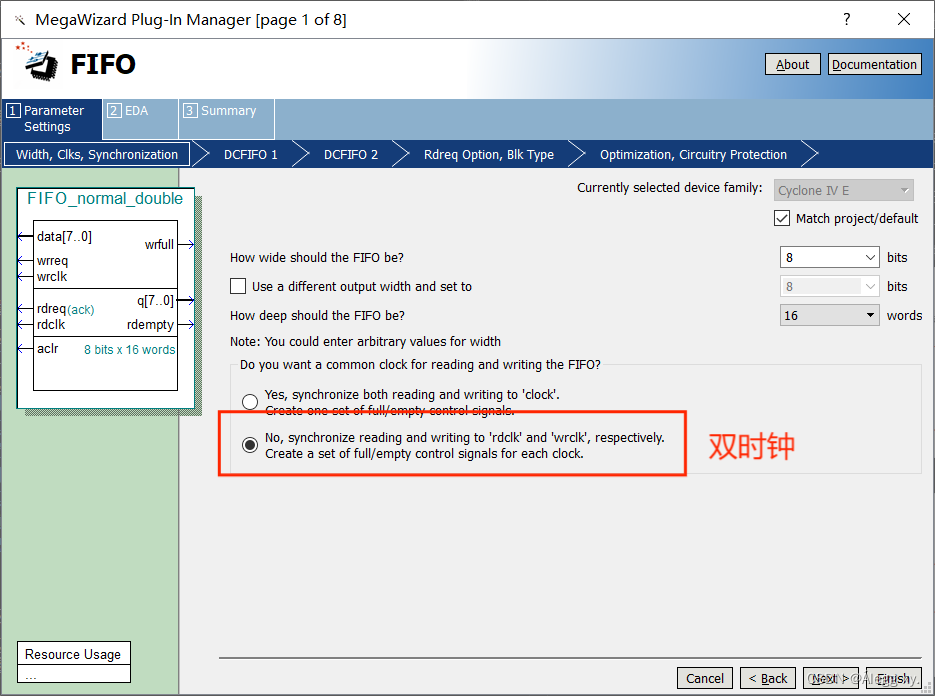
Task: Select No, synchronize to 'rdclk' and 'wrclk' option
Action: (250, 445)
